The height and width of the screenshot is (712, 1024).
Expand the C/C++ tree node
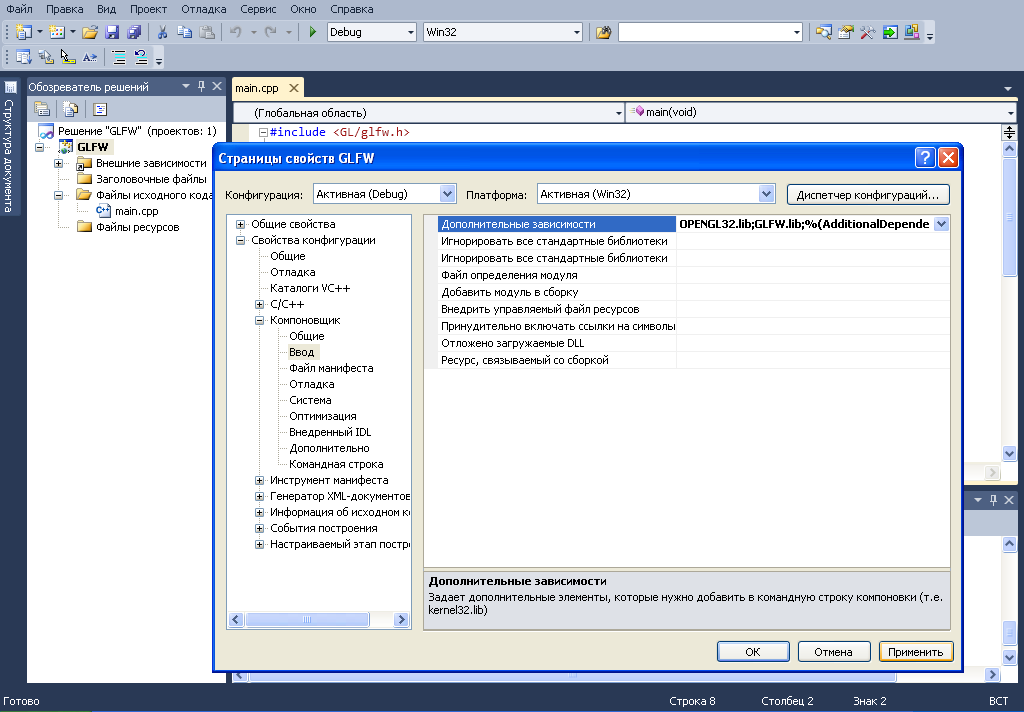click(x=259, y=304)
